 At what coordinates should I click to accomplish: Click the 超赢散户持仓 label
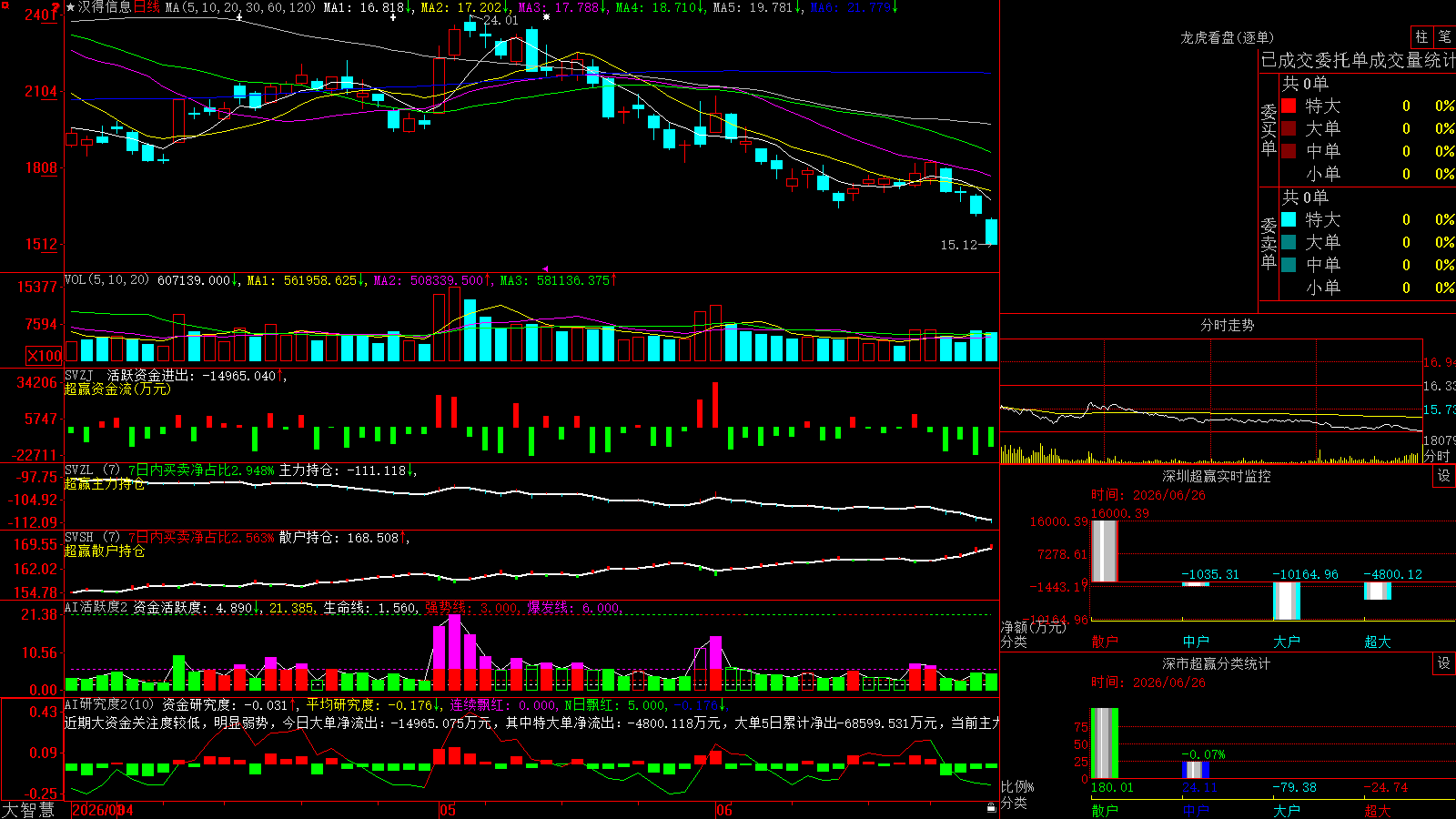click(105, 551)
